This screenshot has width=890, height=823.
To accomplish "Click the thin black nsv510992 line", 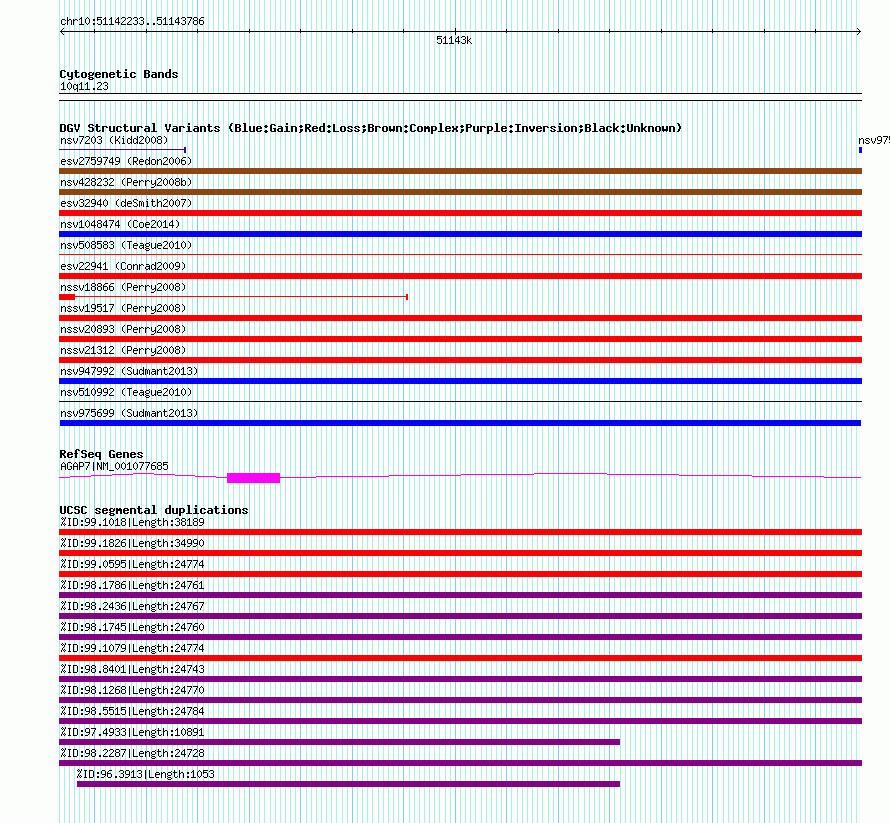I will coord(460,402).
